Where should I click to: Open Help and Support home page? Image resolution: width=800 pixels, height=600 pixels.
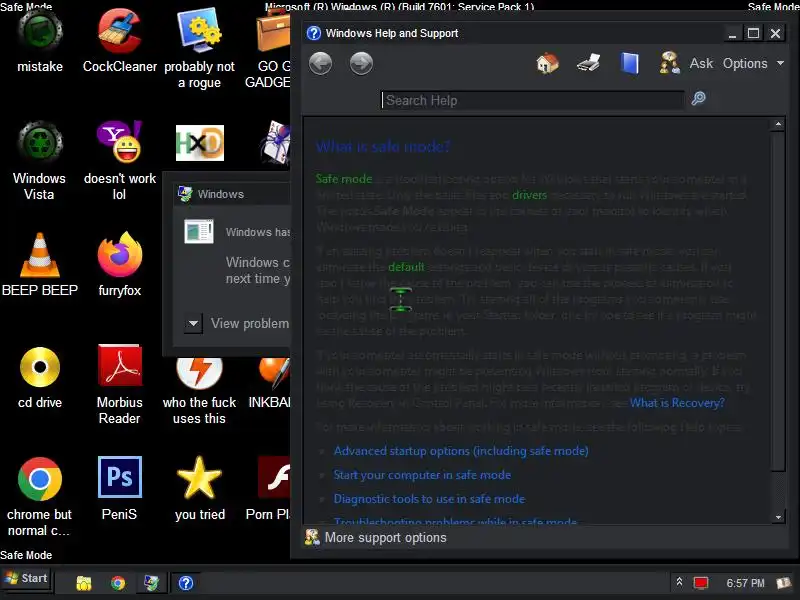[x=547, y=64]
